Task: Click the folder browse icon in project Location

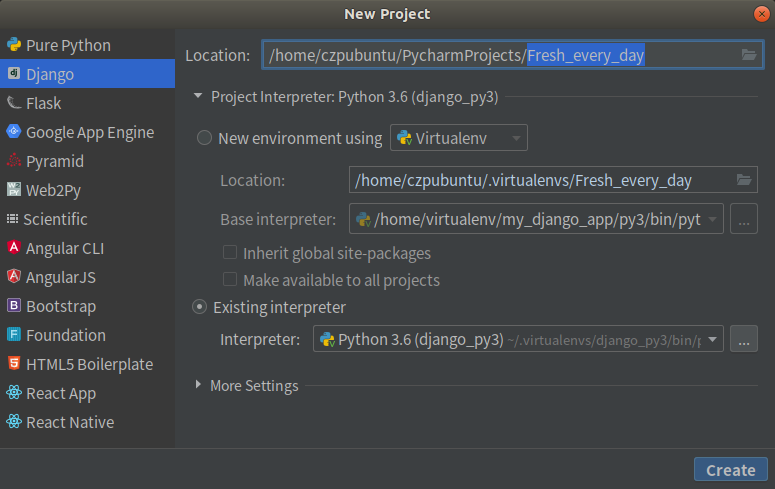Action: (749, 55)
